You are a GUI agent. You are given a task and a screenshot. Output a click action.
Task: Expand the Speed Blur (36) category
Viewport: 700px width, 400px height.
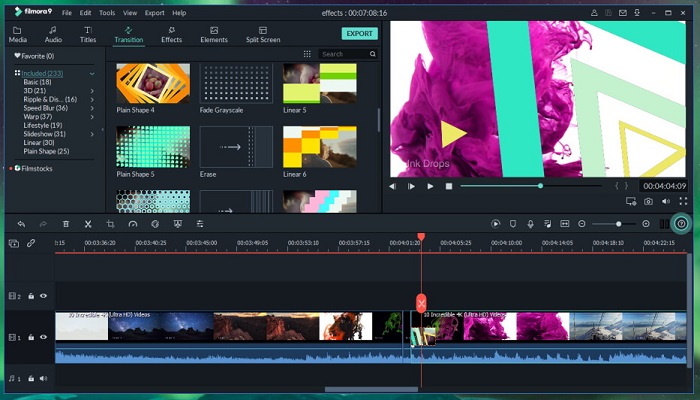coord(92,108)
